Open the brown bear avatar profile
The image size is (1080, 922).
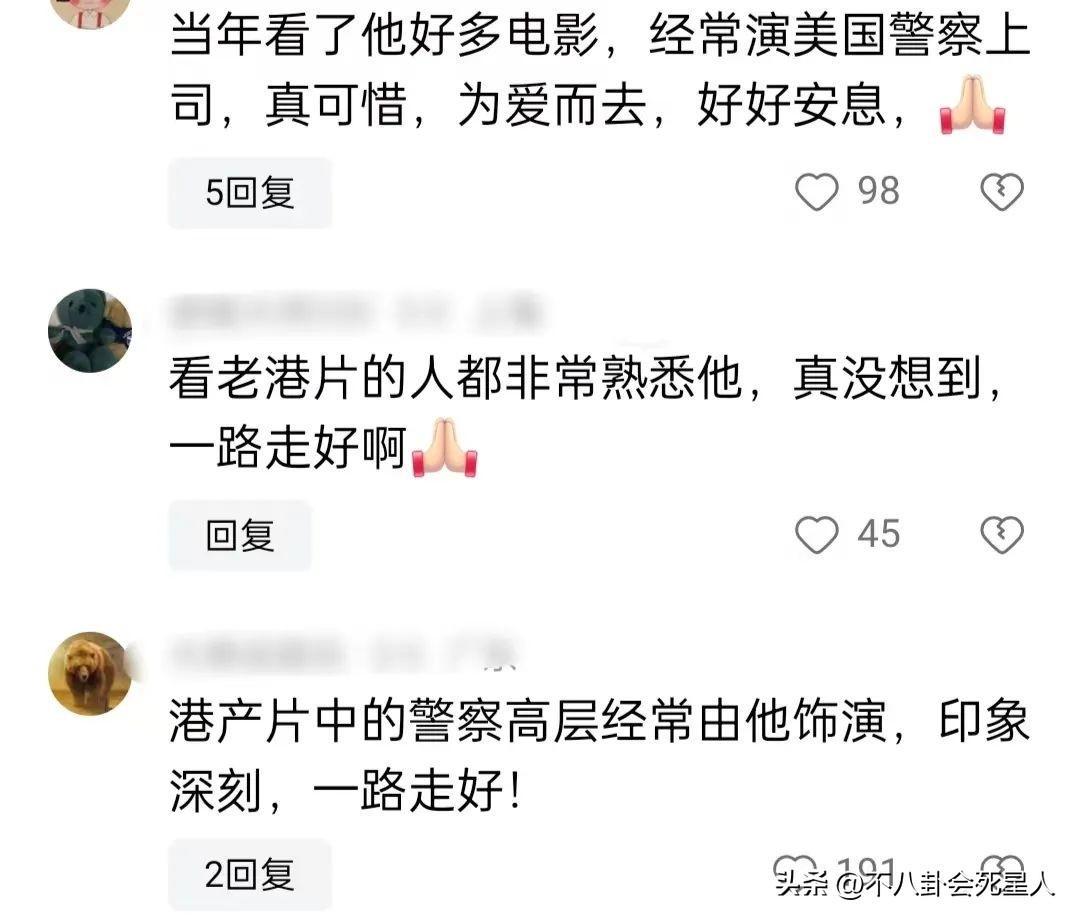click(90, 673)
